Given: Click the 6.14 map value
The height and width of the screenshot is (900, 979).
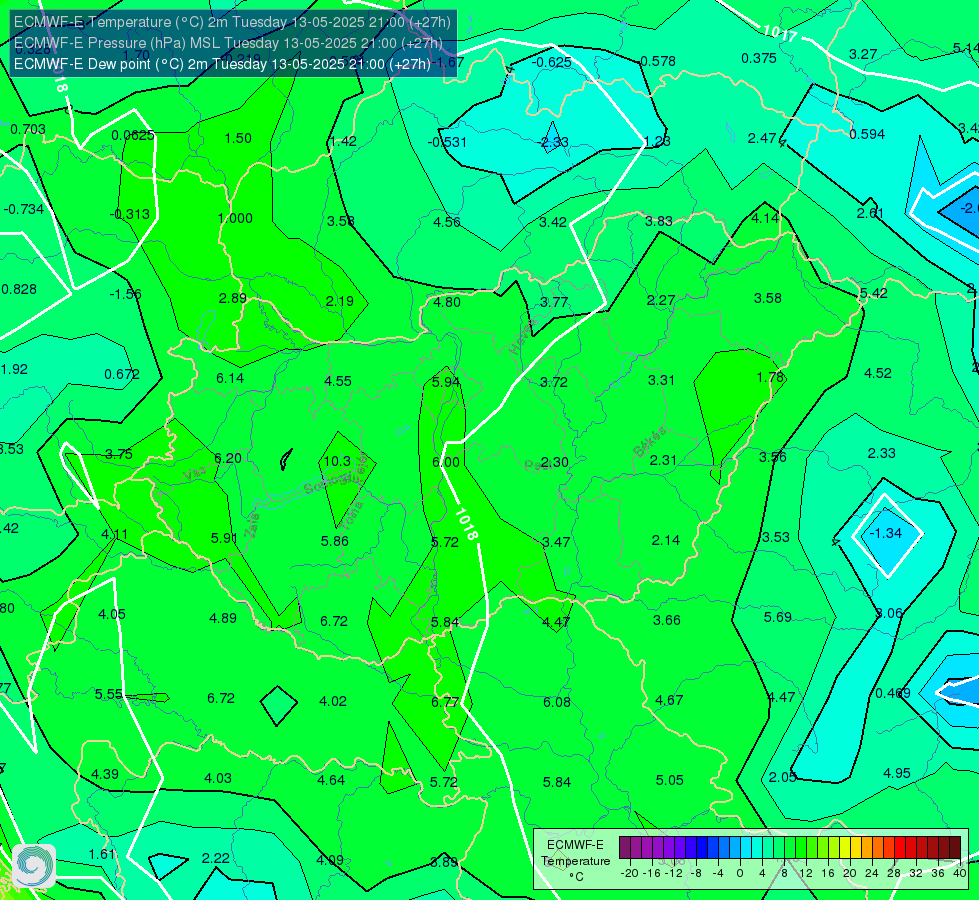Looking at the screenshot, I should pyautogui.click(x=230, y=378).
